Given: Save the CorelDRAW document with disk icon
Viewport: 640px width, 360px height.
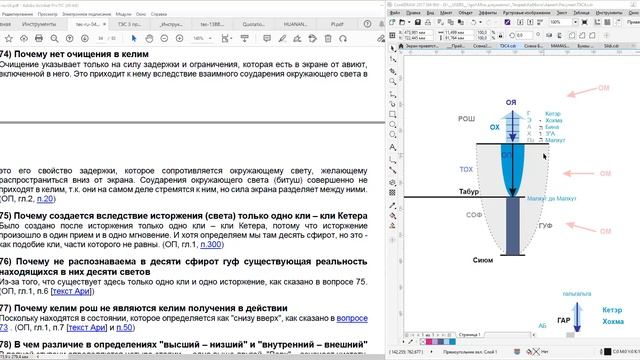Looking at the screenshot, I should point(418,22).
